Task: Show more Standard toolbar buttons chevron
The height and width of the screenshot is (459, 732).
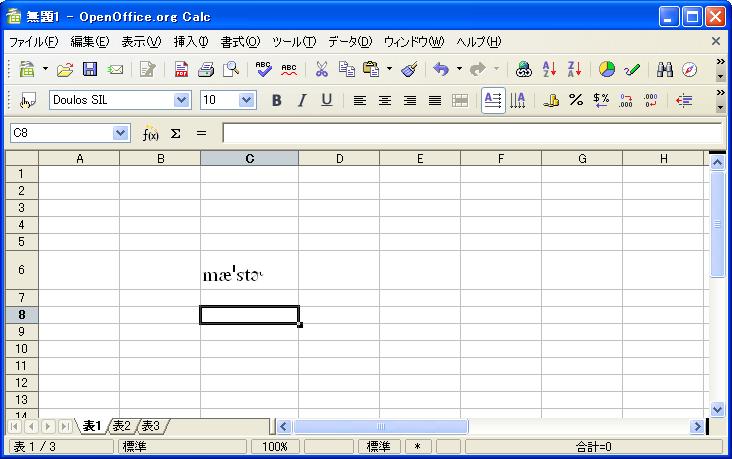Action: (x=721, y=62)
